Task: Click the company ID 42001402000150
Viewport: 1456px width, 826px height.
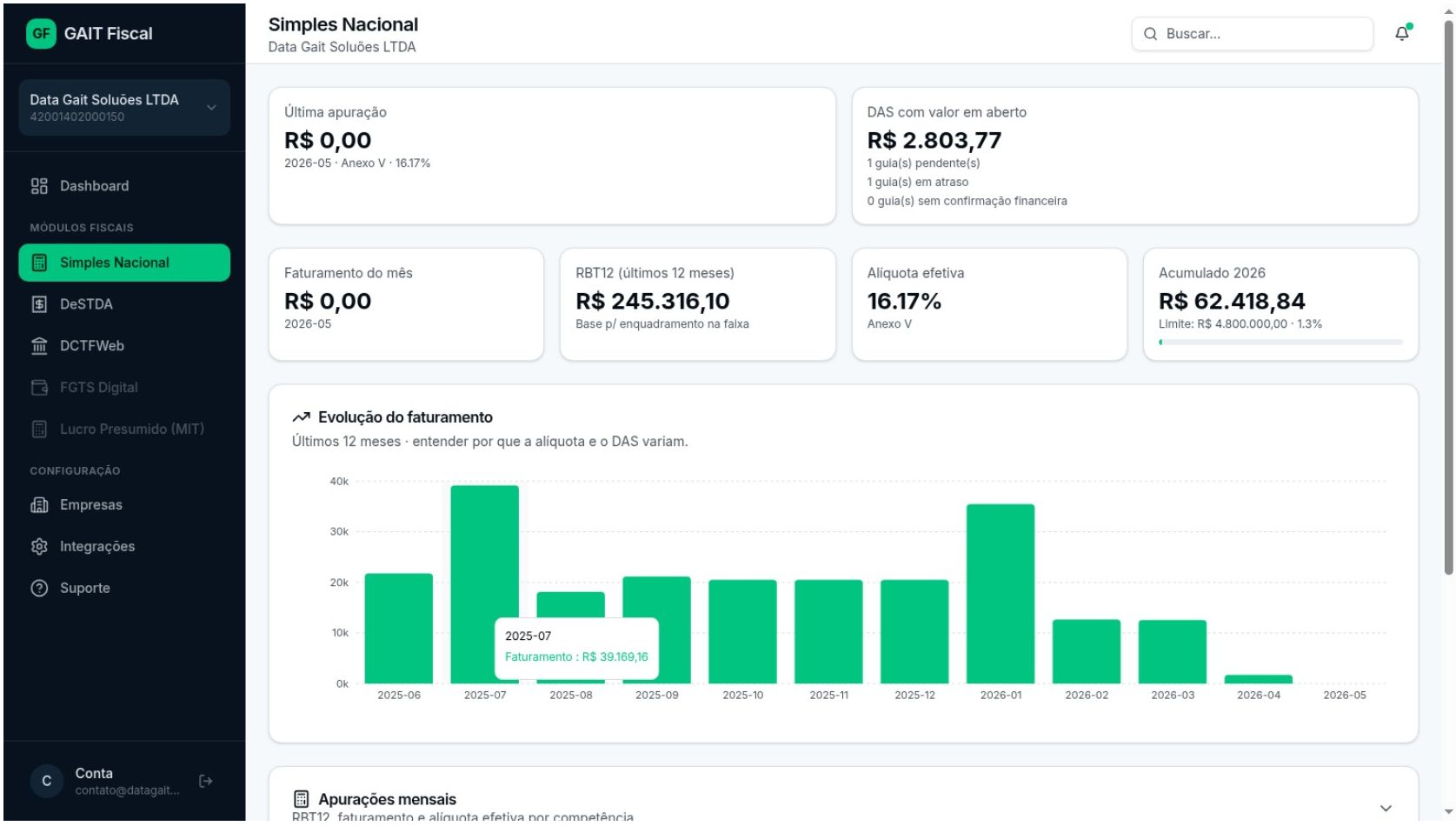Action: click(77, 117)
